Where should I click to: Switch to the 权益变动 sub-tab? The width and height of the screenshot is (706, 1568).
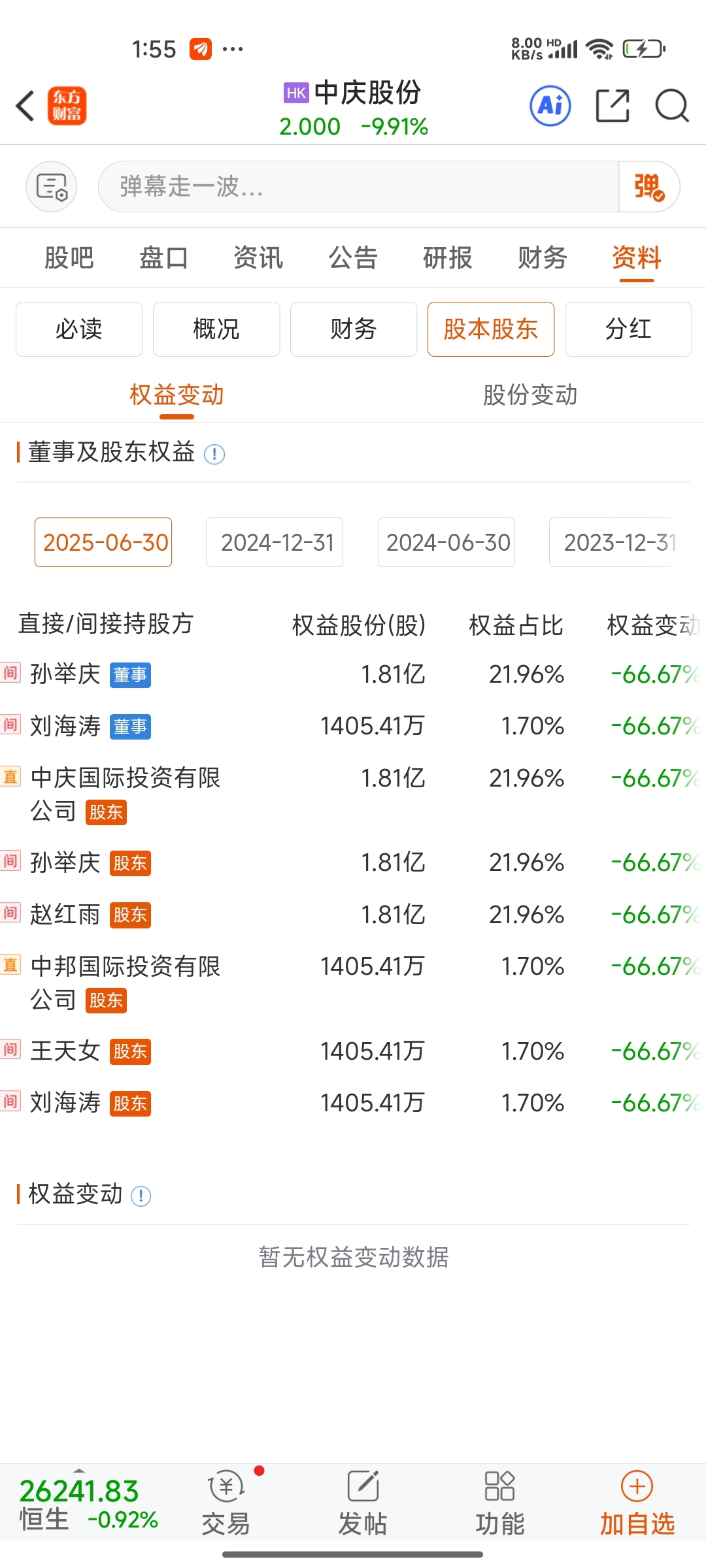click(x=176, y=395)
